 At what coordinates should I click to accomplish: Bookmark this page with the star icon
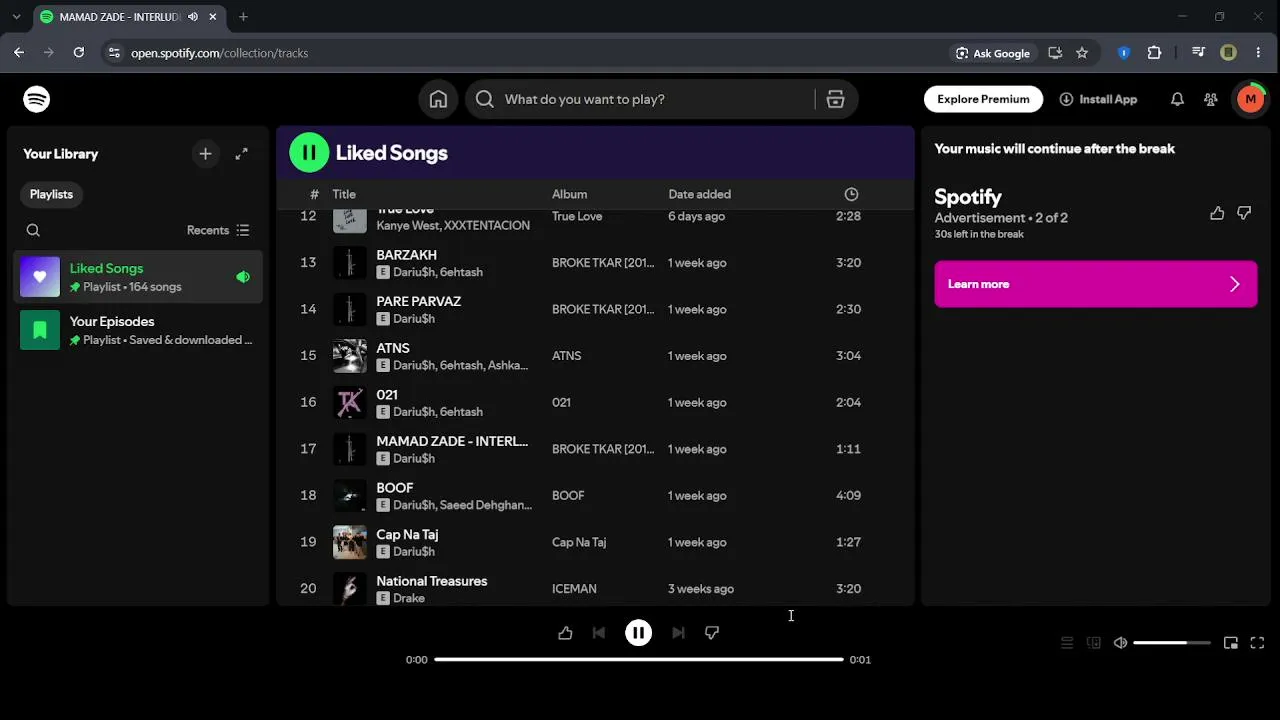(1082, 53)
